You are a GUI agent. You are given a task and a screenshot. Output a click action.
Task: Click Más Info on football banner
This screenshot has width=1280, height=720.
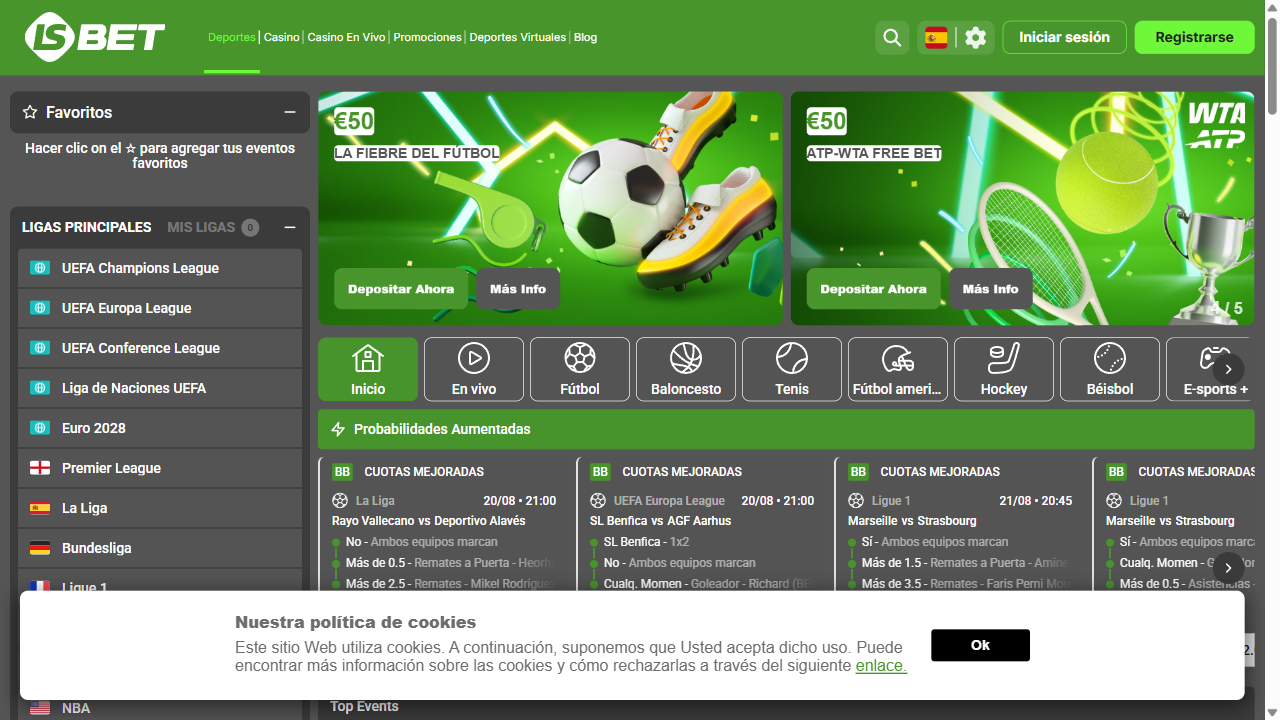tap(518, 289)
